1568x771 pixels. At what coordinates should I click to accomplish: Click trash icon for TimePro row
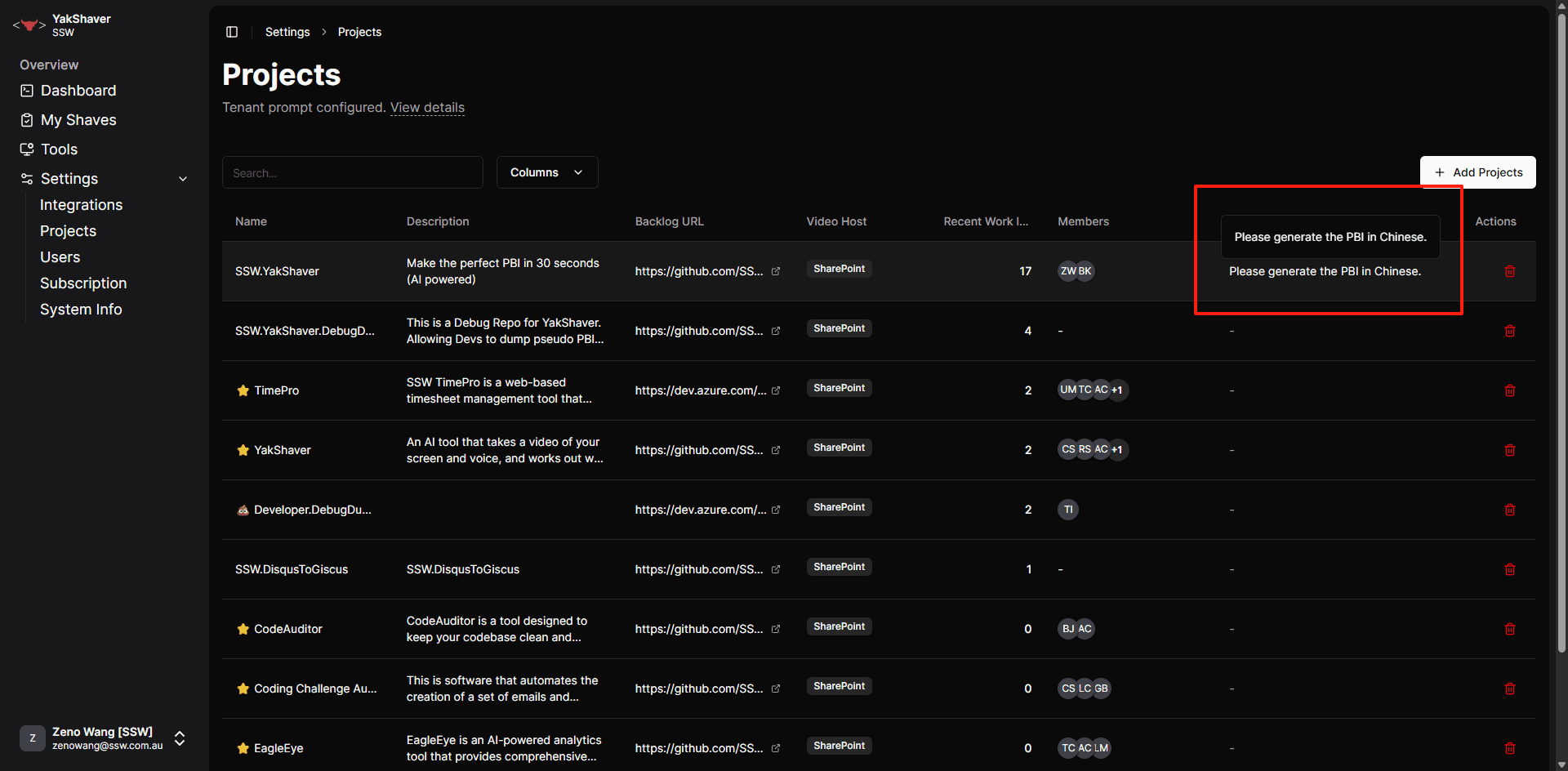[x=1509, y=390]
